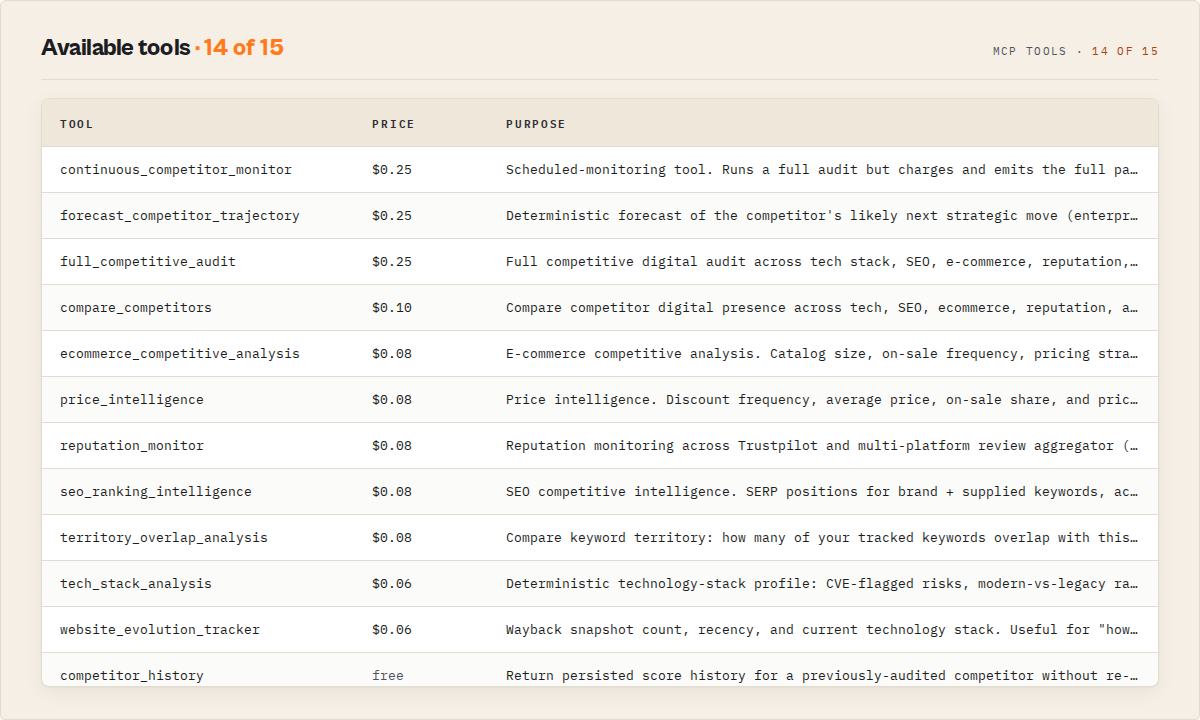Click the 'Available tools' heading
Screen dimensions: 1200x720
[115, 47]
